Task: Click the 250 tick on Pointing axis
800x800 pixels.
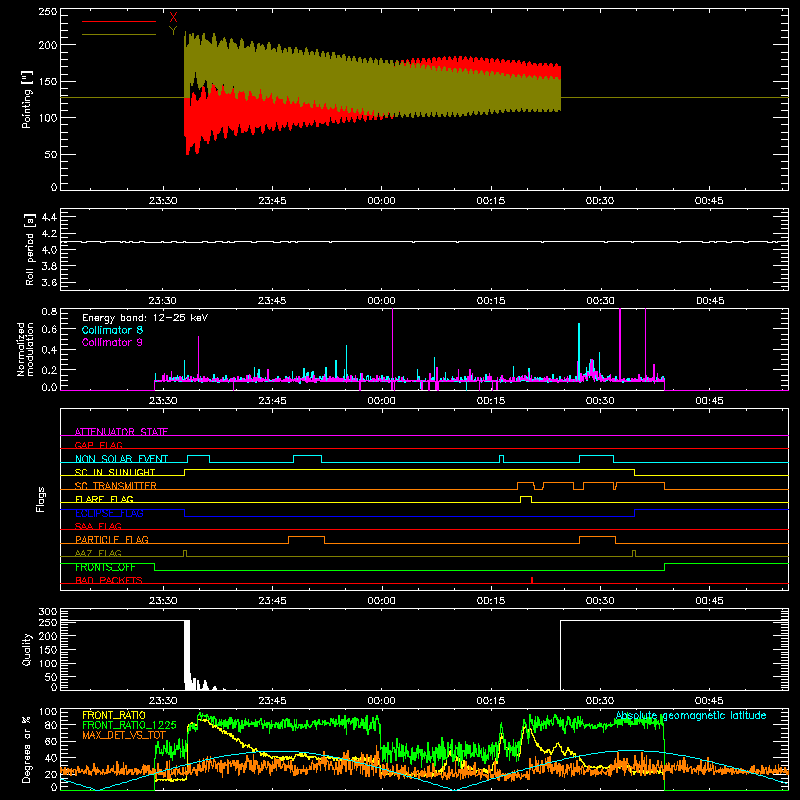Action: (48, 12)
